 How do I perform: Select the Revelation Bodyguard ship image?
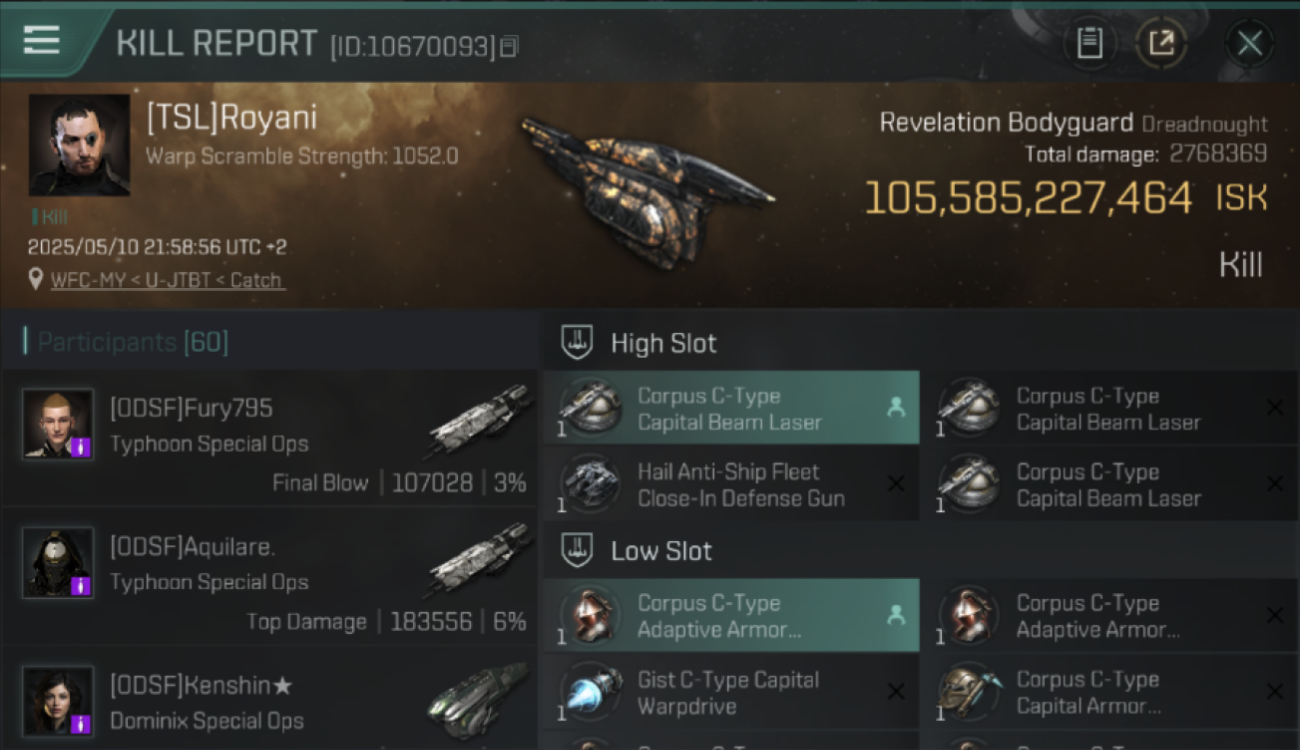645,180
